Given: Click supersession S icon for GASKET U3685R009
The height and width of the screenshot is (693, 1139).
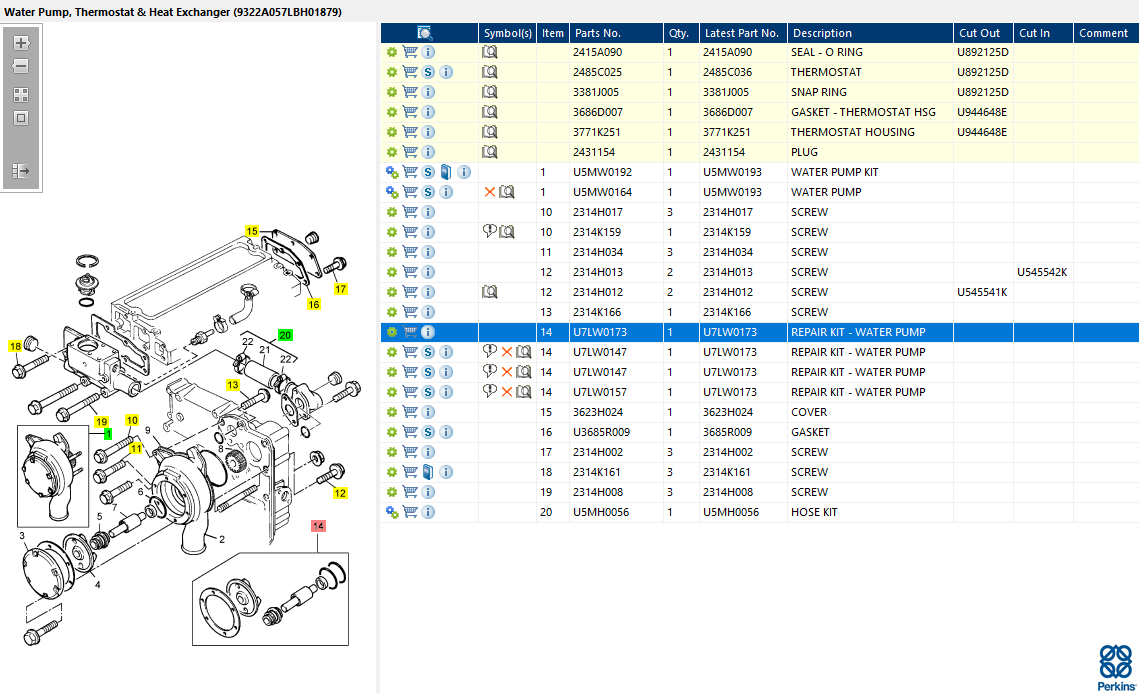Looking at the screenshot, I should [x=428, y=432].
